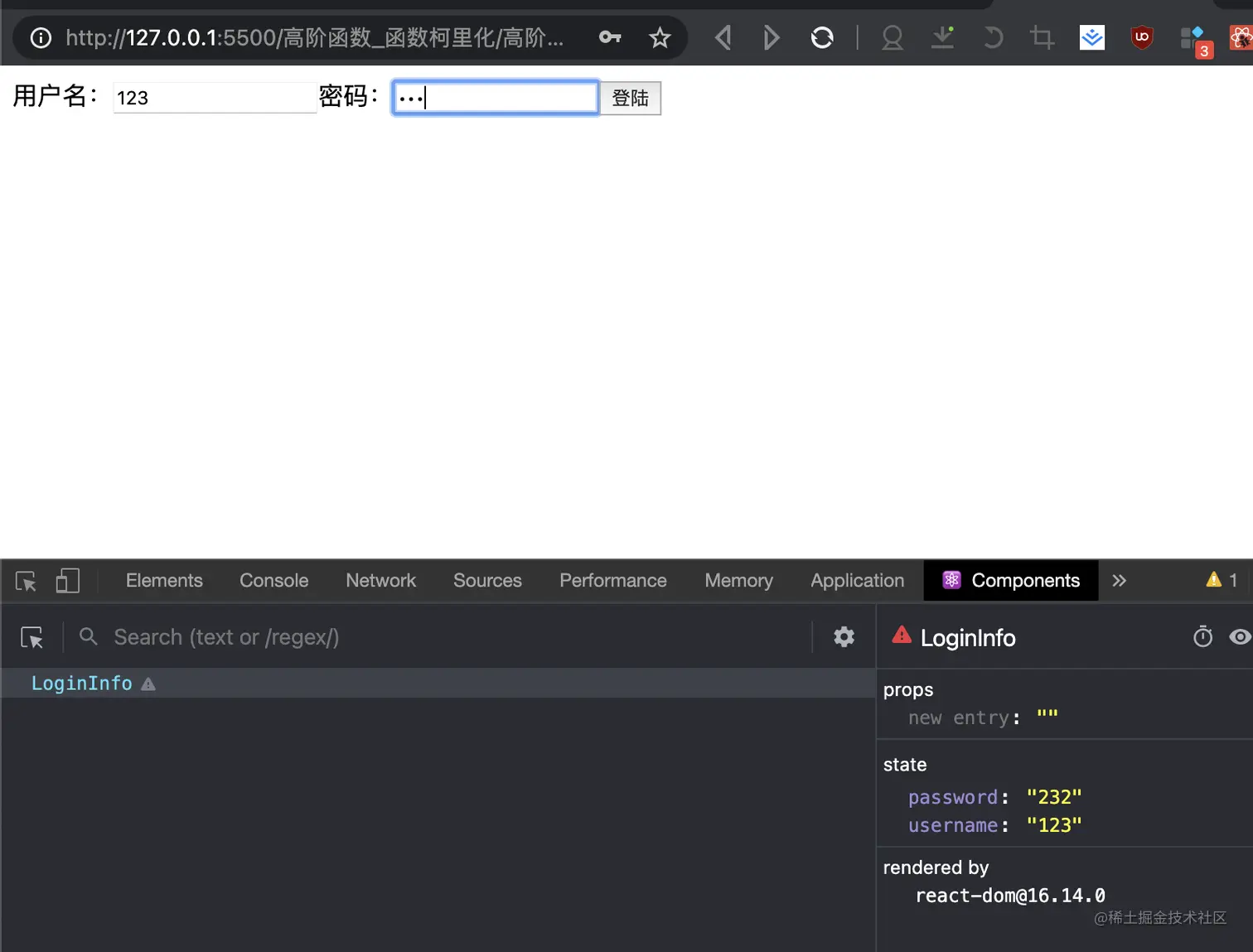Click react-dom@16.14.0 under rendered by
The image size is (1253, 952).
pos(1010,896)
